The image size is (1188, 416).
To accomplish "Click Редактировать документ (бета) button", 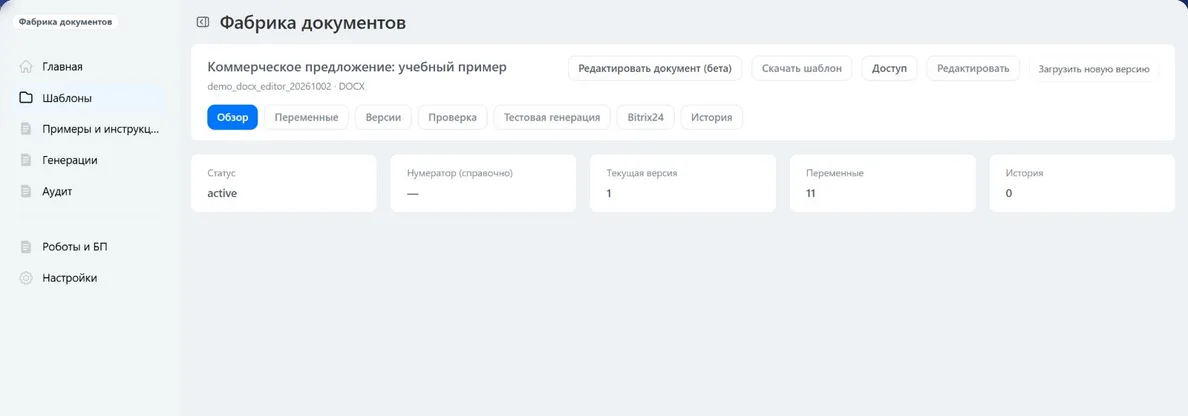I will (655, 68).
